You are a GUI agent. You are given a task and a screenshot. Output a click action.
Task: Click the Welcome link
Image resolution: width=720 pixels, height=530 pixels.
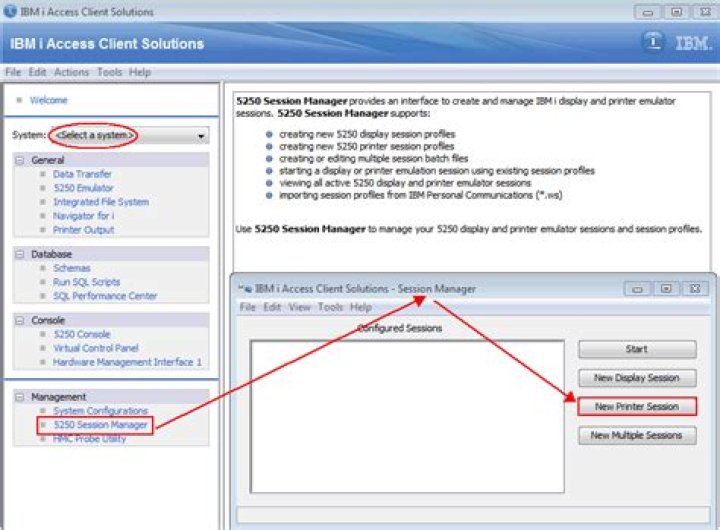click(x=49, y=100)
